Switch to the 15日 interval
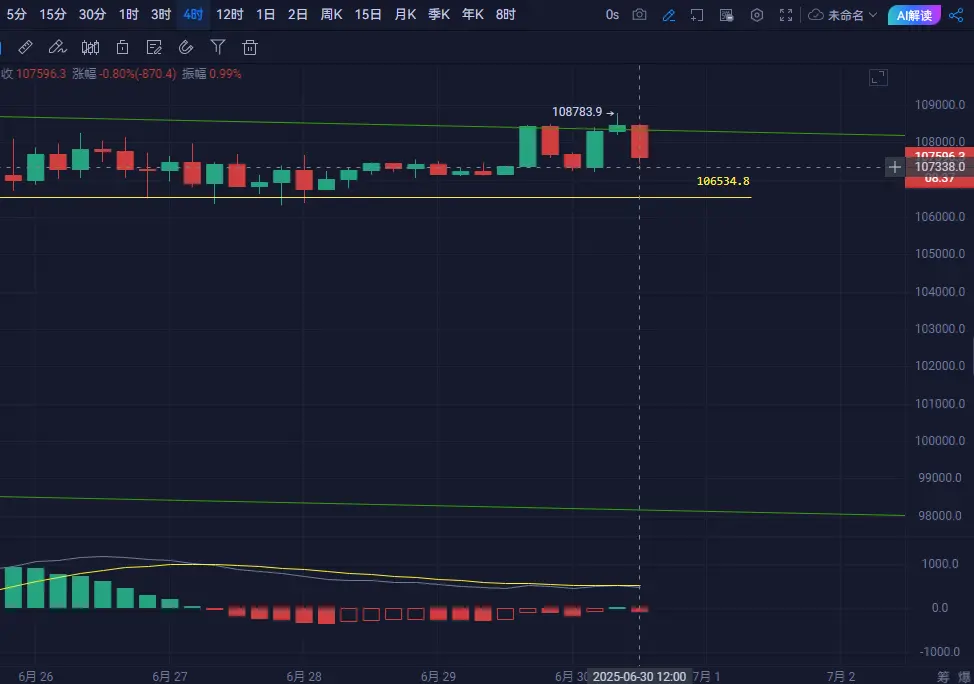This screenshot has width=974, height=684. click(368, 14)
